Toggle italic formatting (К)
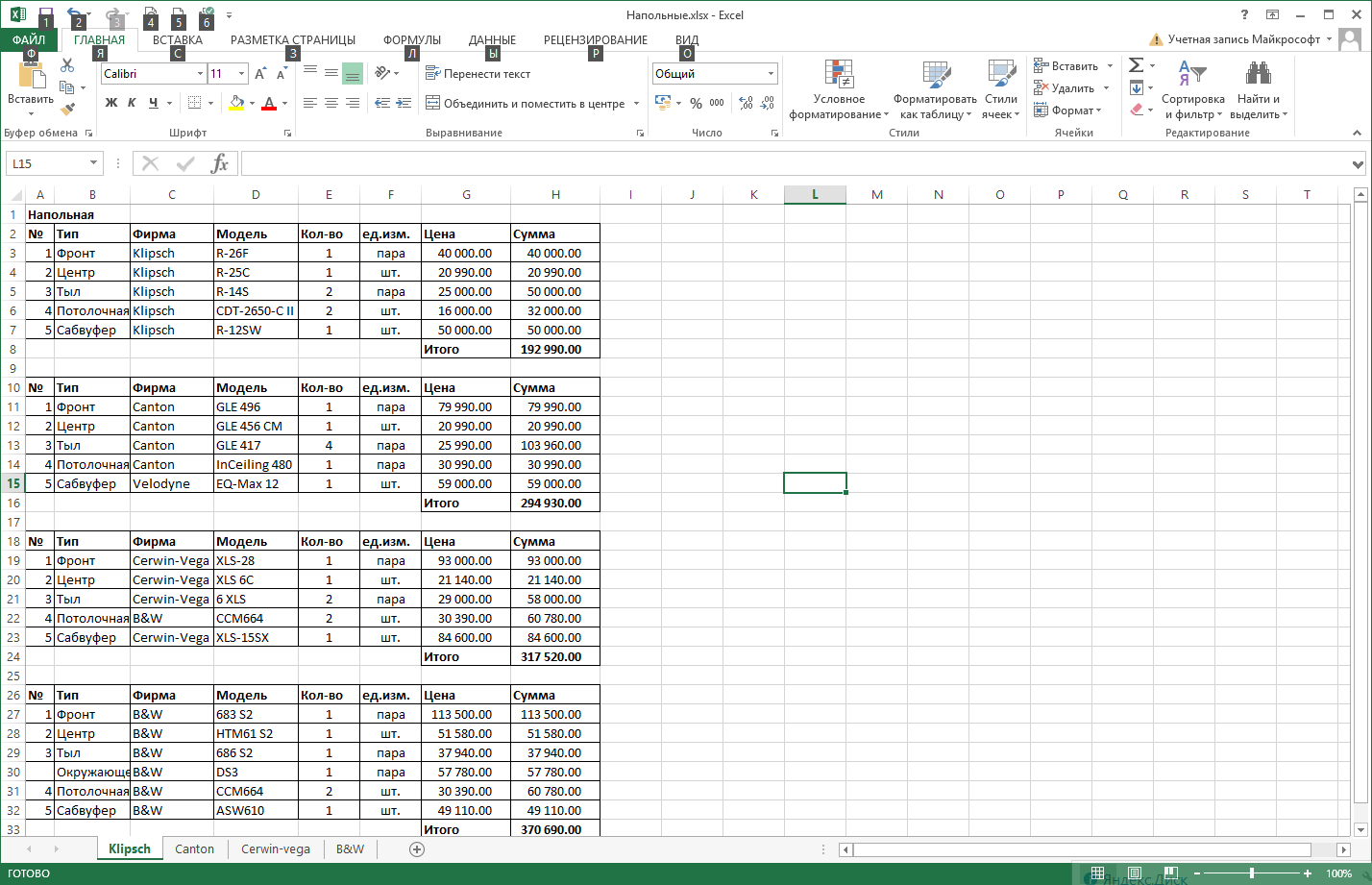Screen dimensions: 1372x885 133,103
